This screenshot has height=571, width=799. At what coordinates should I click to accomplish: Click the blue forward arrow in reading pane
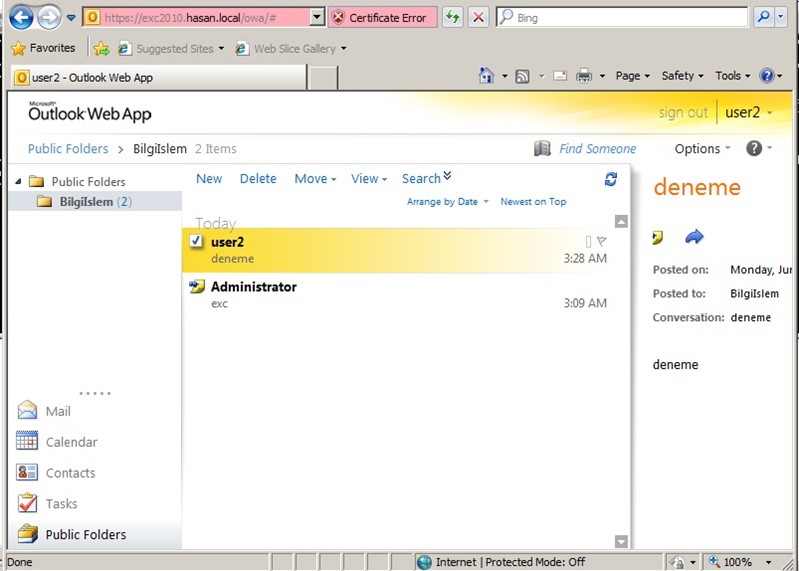694,237
